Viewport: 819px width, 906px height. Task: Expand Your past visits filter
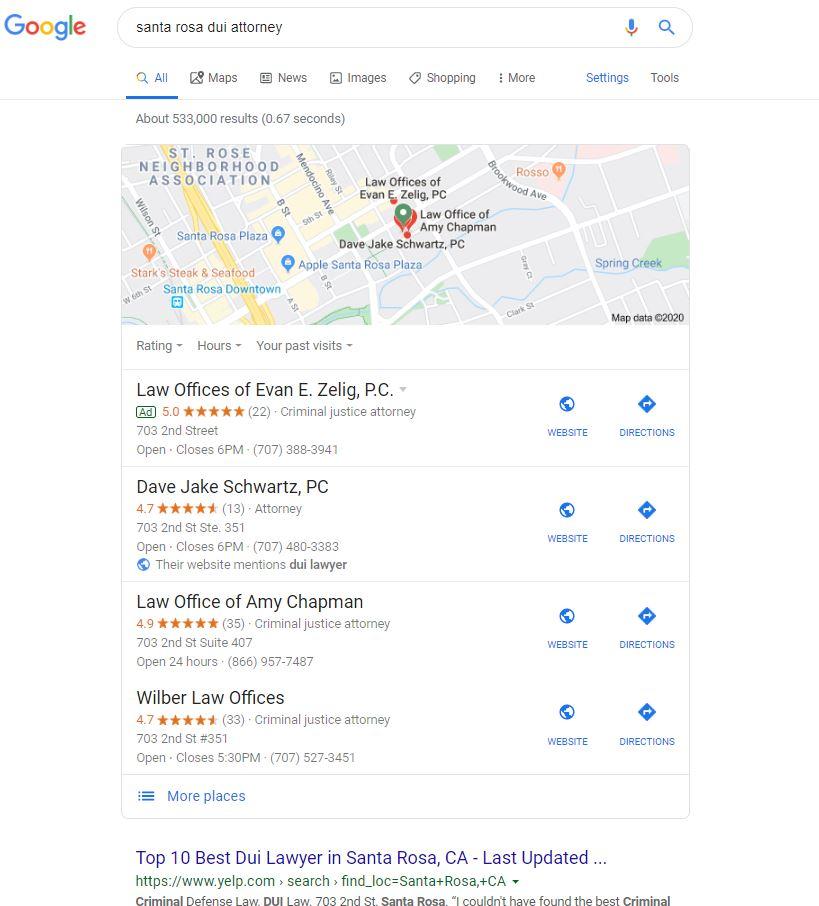[304, 346]
